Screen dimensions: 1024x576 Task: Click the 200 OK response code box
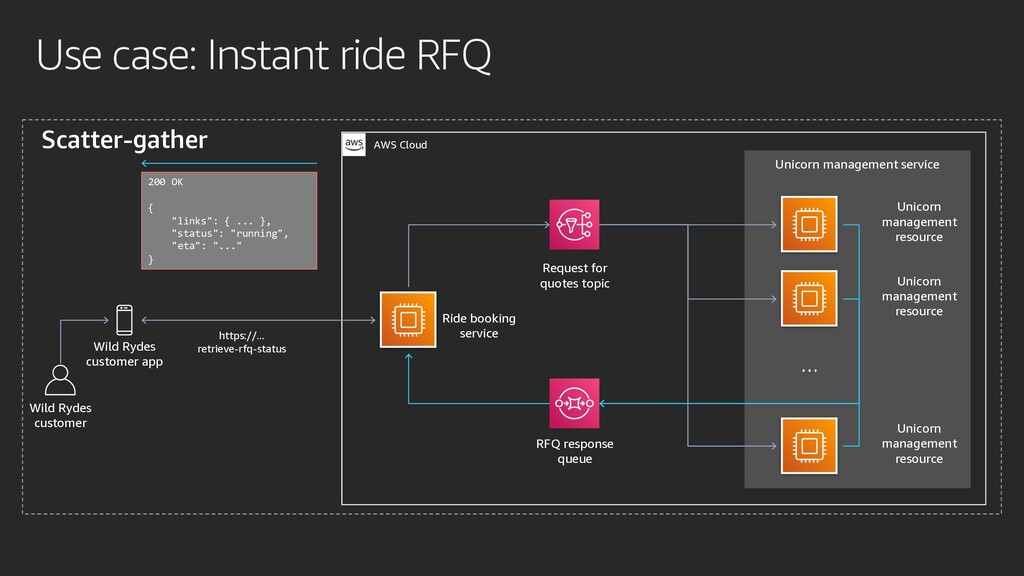(x=229, y=221)
